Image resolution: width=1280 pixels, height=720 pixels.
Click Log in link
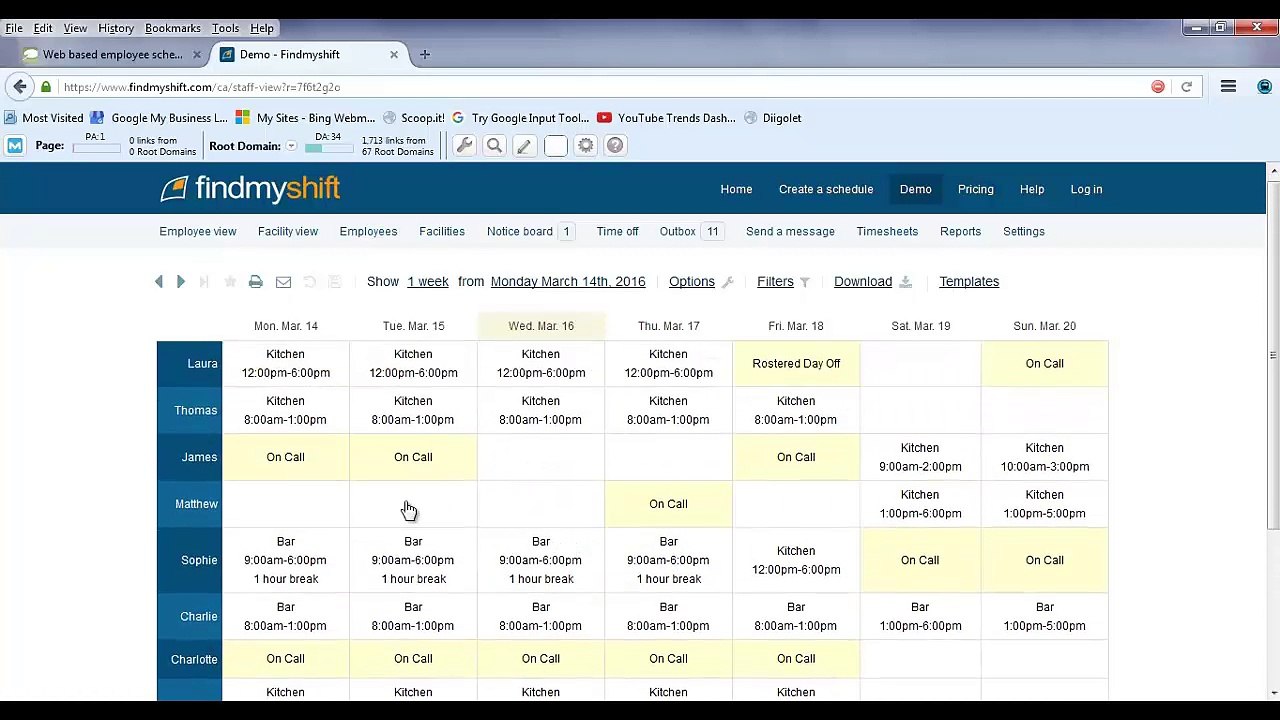(x=1086, y=189)
